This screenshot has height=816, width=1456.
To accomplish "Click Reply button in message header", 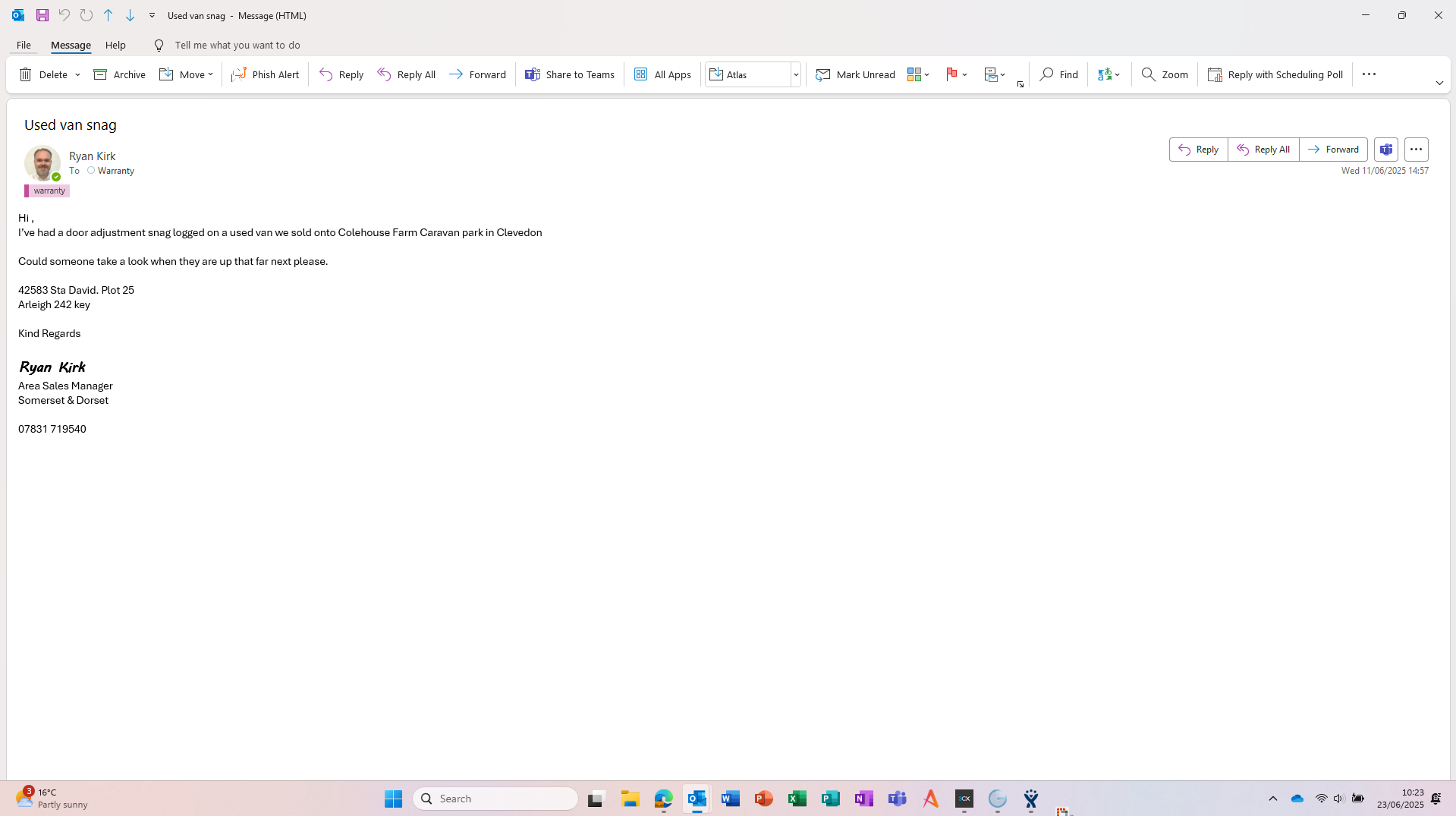I will (1199, 150).
